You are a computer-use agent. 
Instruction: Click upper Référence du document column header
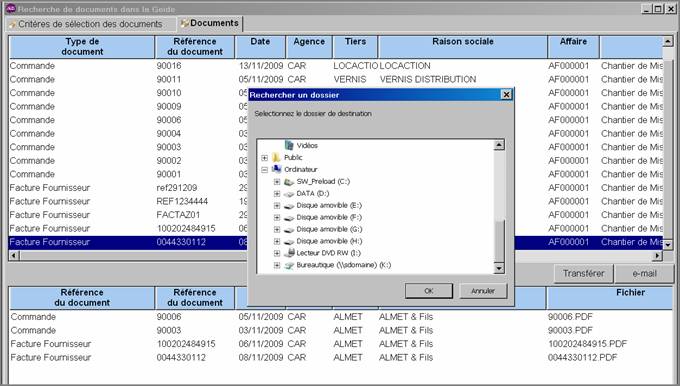(x=195, y=46)
